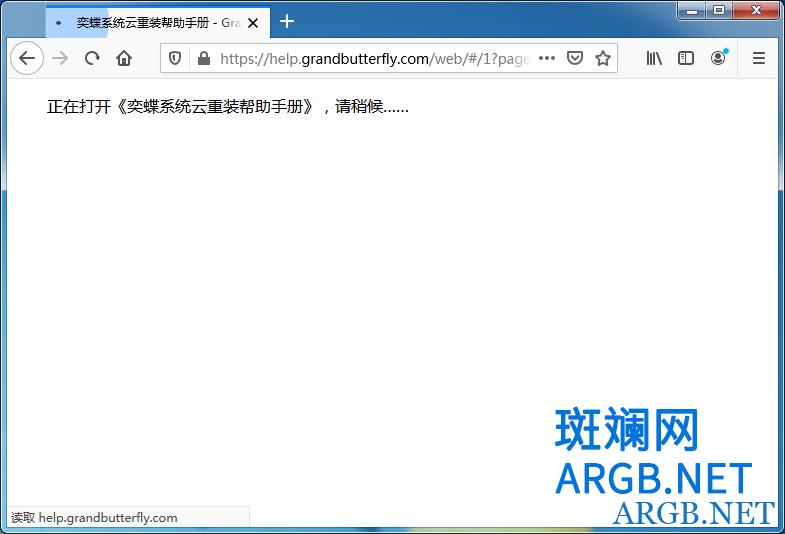Image resolution: width=785 pixels, height=534 pixels.
Task: Maximize the Firefox window
Action: (x=719, y=11)
